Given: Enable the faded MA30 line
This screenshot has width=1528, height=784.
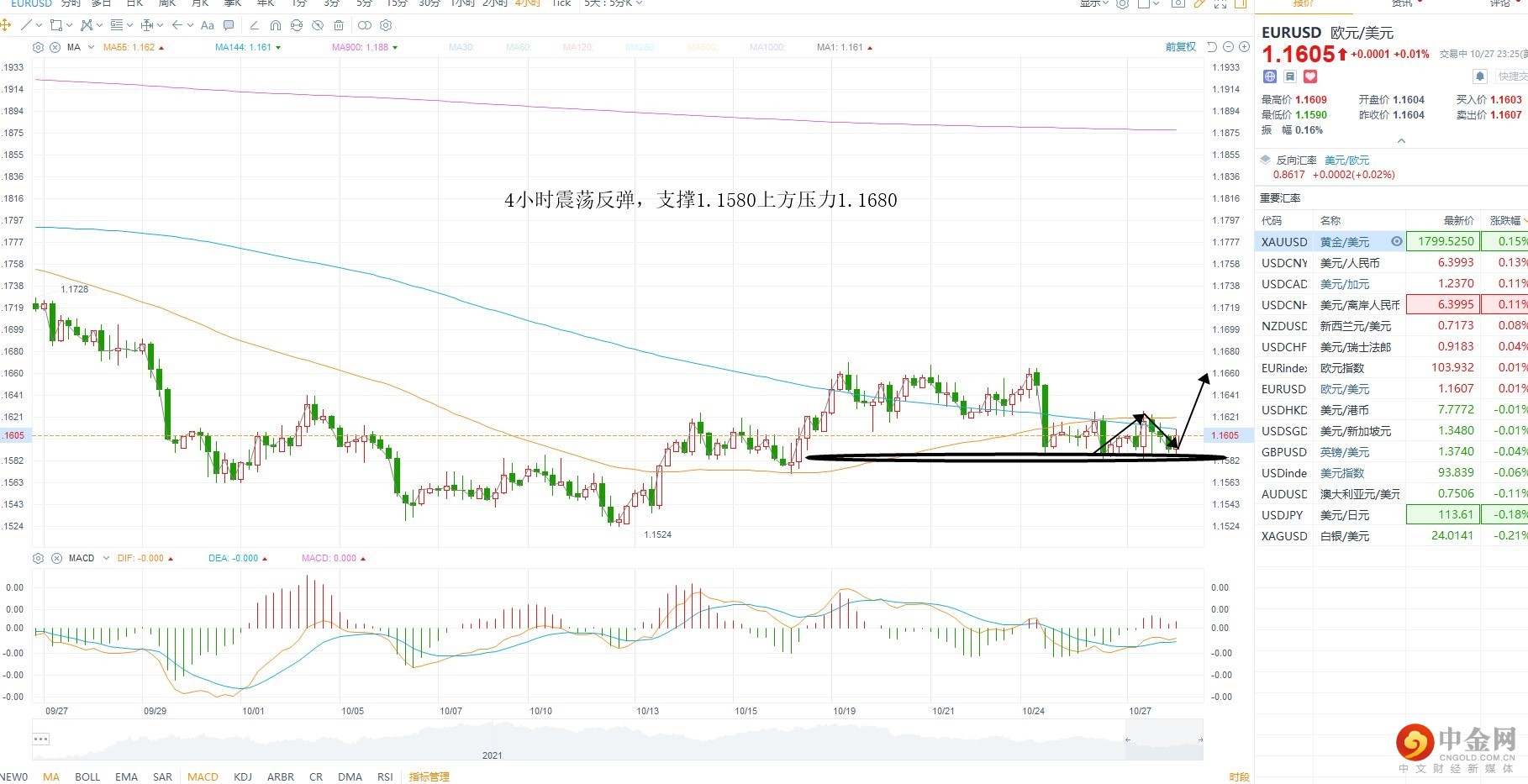Looking at the screenshot, I should 461,47.
